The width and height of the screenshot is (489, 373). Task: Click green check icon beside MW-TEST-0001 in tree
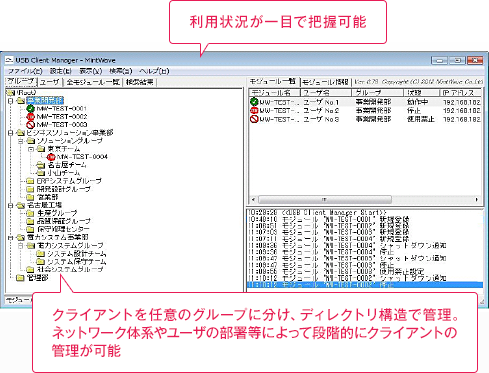(x=31, y=109)
